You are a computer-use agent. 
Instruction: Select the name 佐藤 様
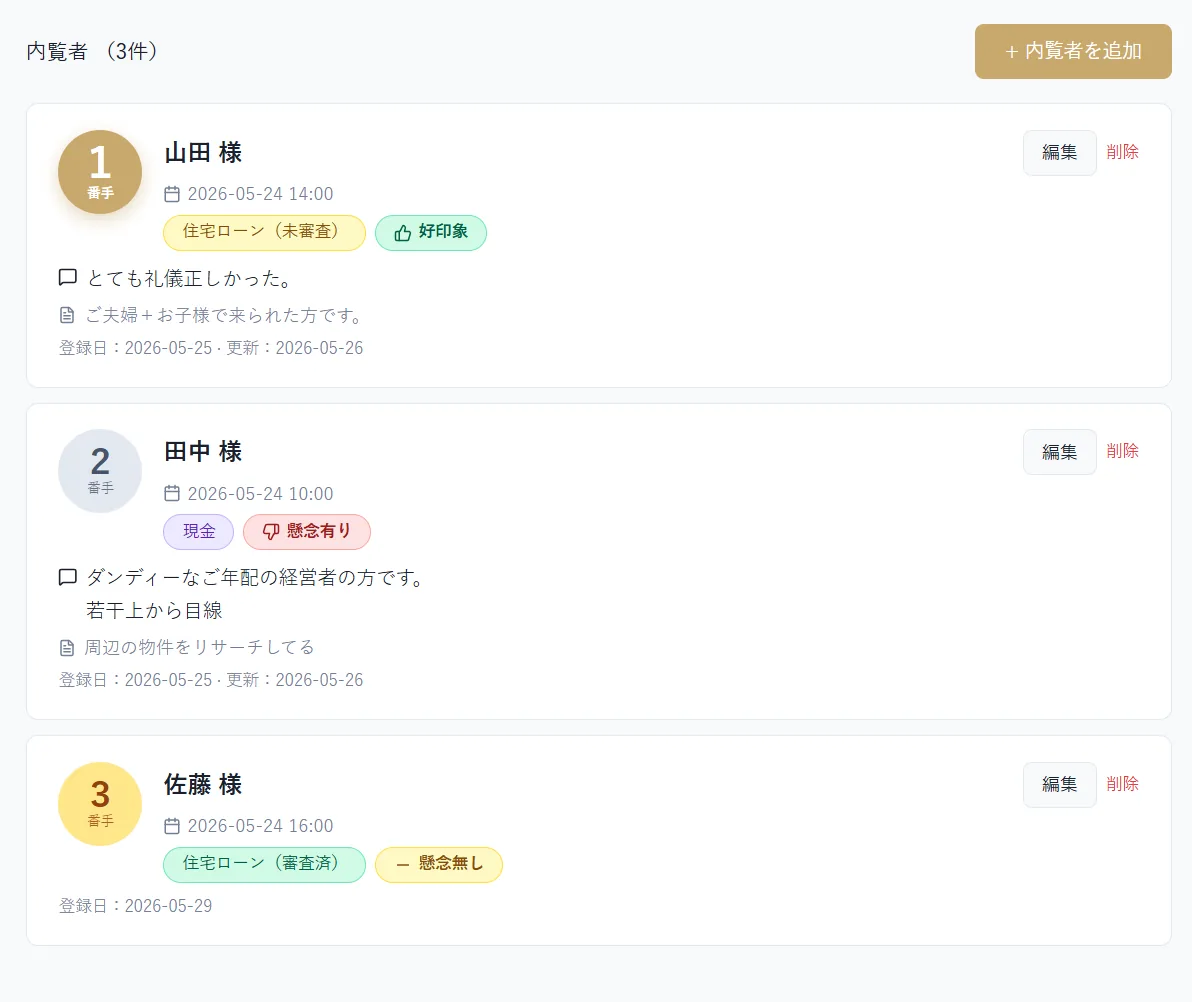point(203,785)
